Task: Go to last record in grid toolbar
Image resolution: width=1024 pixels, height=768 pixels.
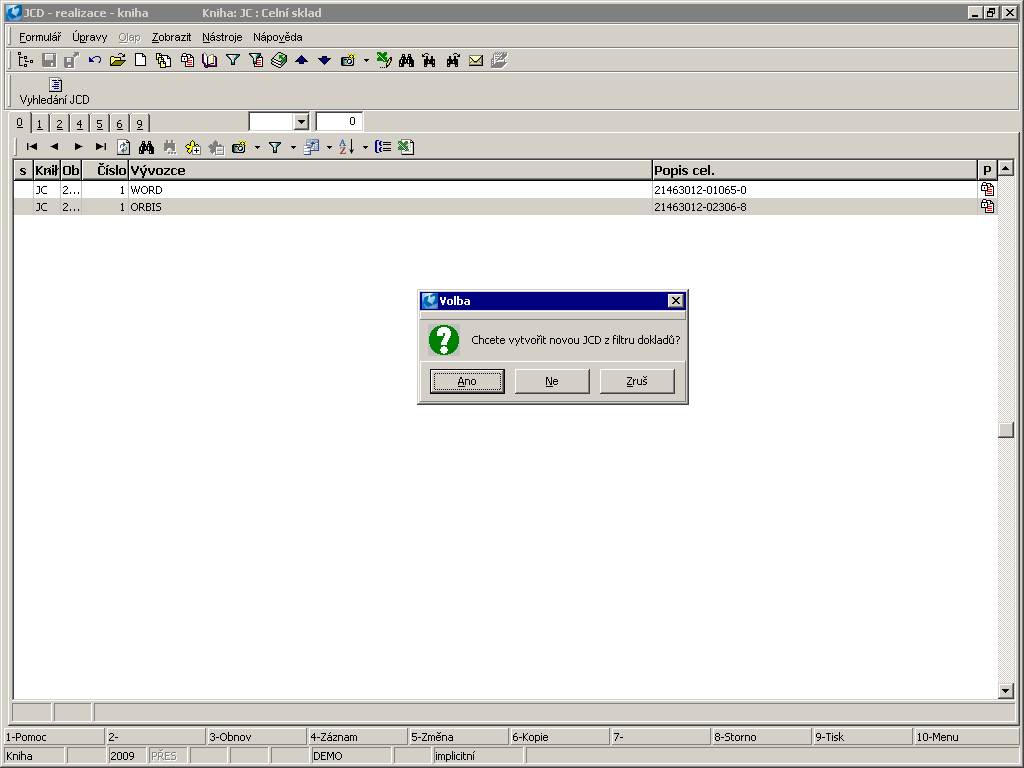Action: tap(101, 147)
